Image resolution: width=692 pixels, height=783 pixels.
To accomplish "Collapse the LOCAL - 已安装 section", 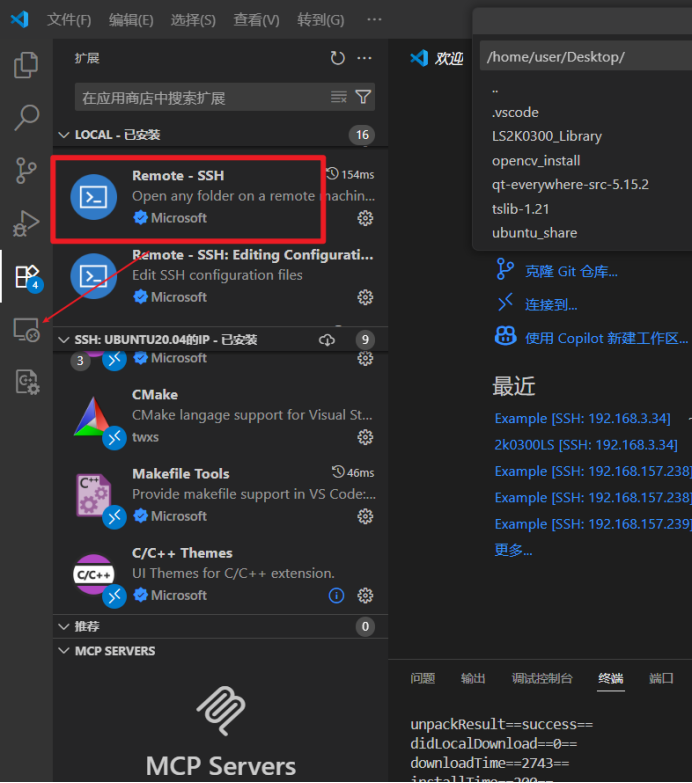I will tap(63, 135).
